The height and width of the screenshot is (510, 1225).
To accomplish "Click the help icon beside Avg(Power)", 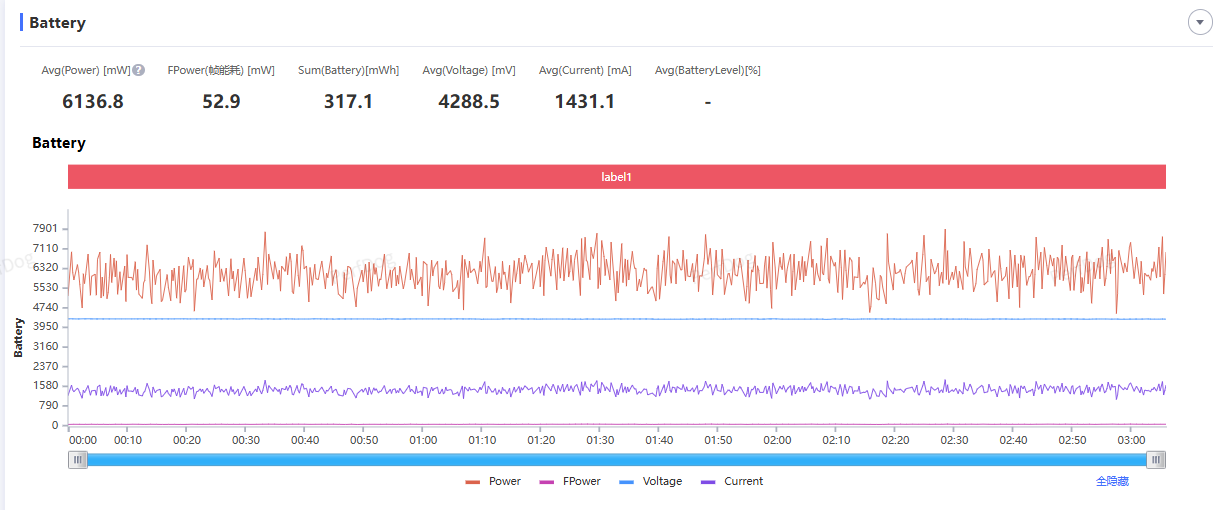I will (139, 70).
